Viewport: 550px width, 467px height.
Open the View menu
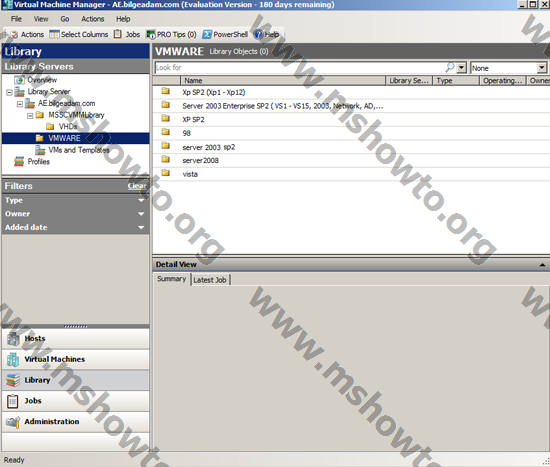[41, 19]
